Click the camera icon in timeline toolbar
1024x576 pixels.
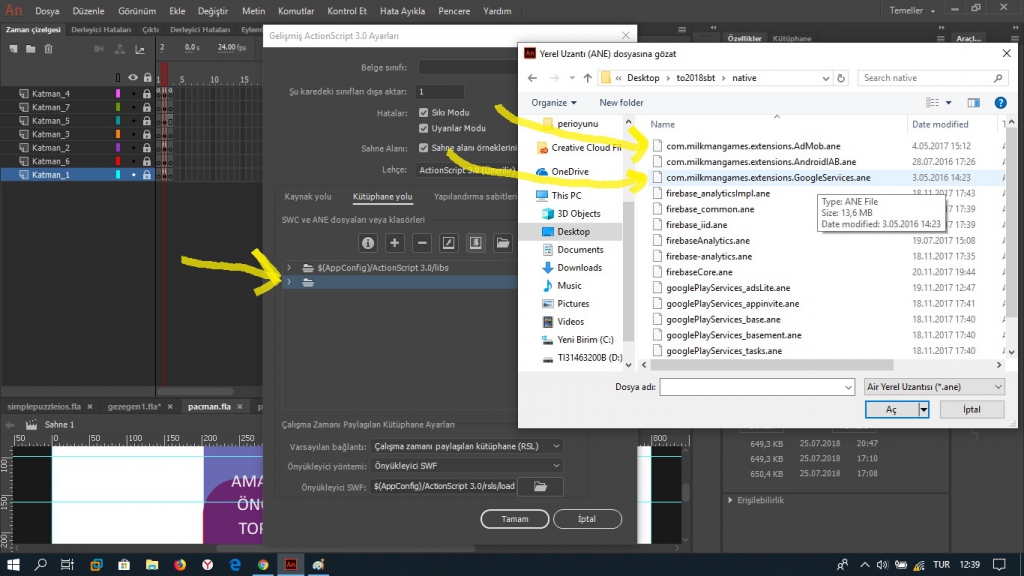(99, 49)
